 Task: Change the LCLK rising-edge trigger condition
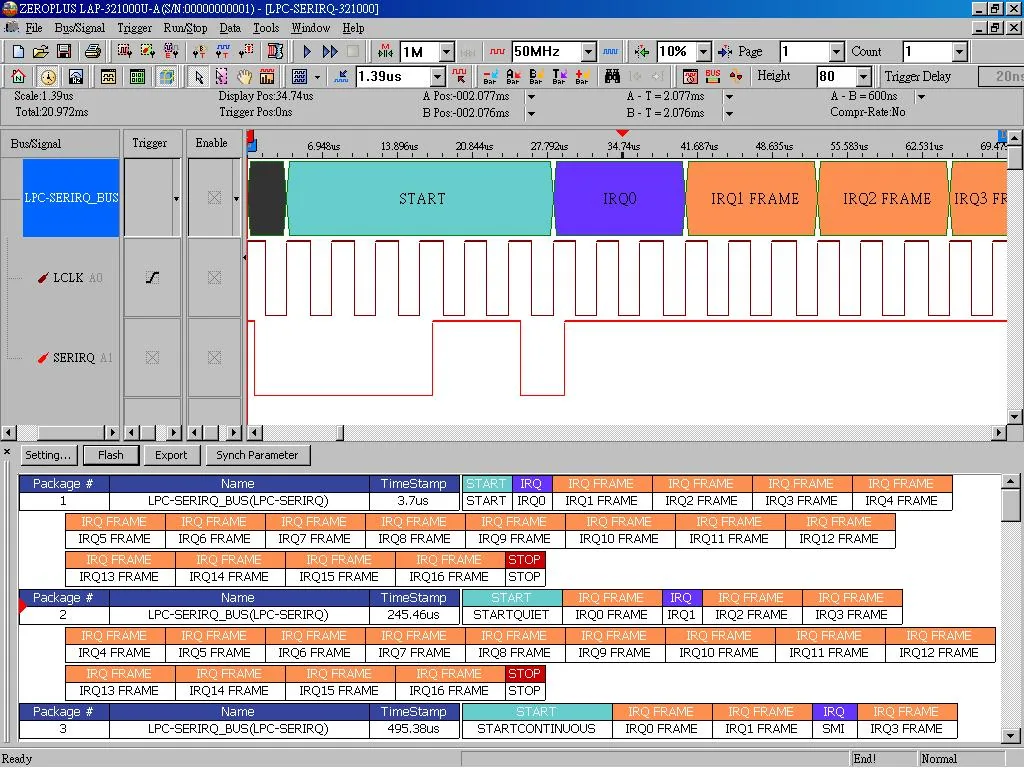pyautogui.click(x=152, y=278)
